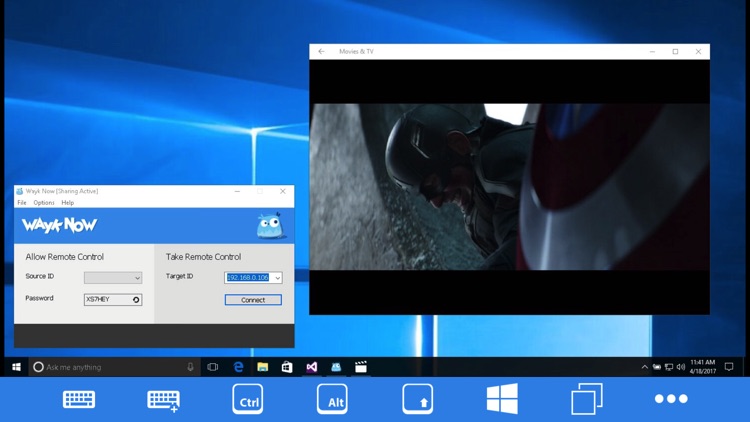
Task: Expand the Target ID dropdown arrow
Action: pyautogui.click(x=277, y=278)
